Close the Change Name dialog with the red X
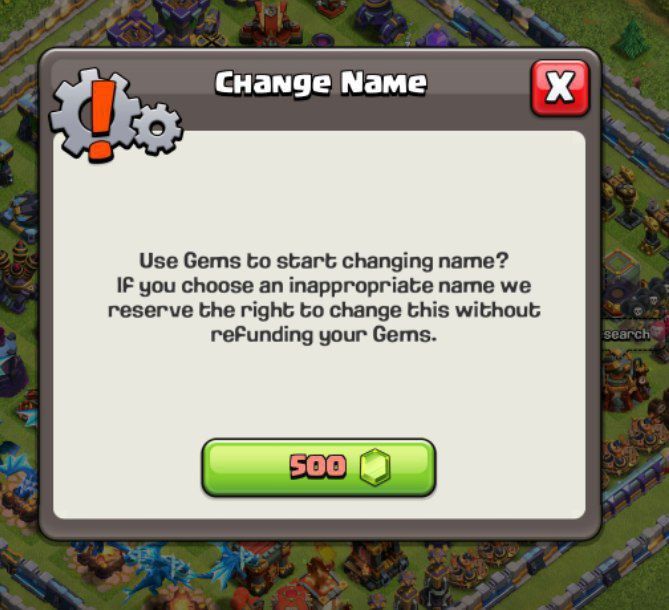The width and height of the screenshot is (669, 610). pyautogui.click(x=560, y=88)
